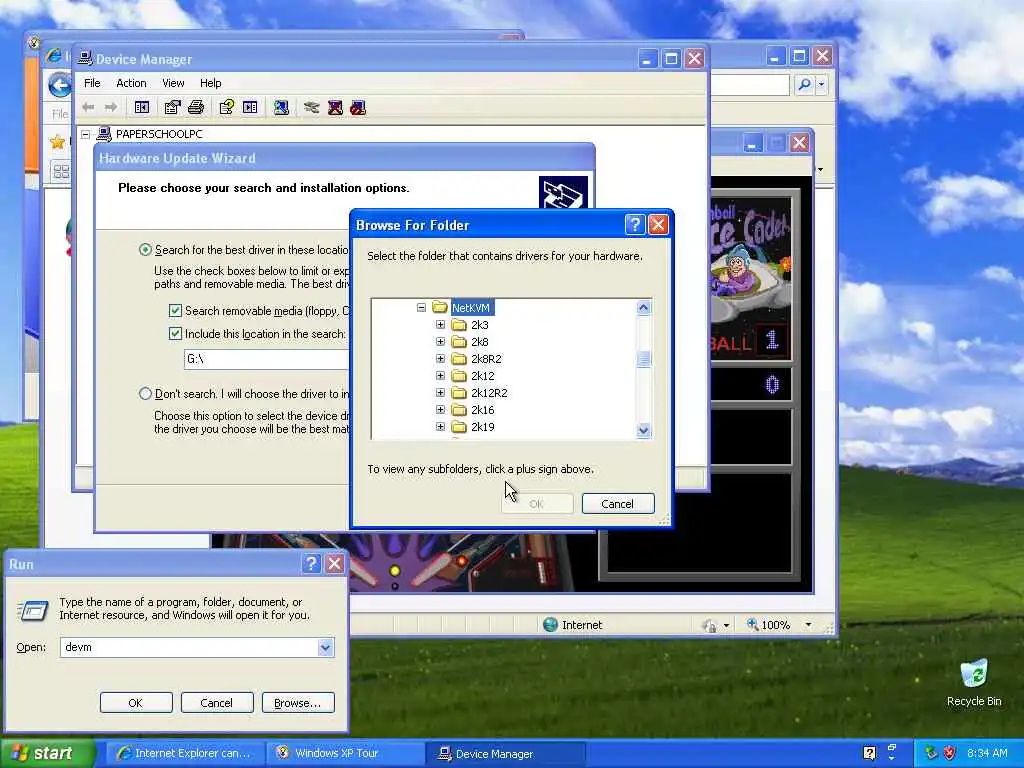Expand the 2k8R2 folder
This screenshot has width=1024, height=768.
pyautogui.click(x=440, y=359)
